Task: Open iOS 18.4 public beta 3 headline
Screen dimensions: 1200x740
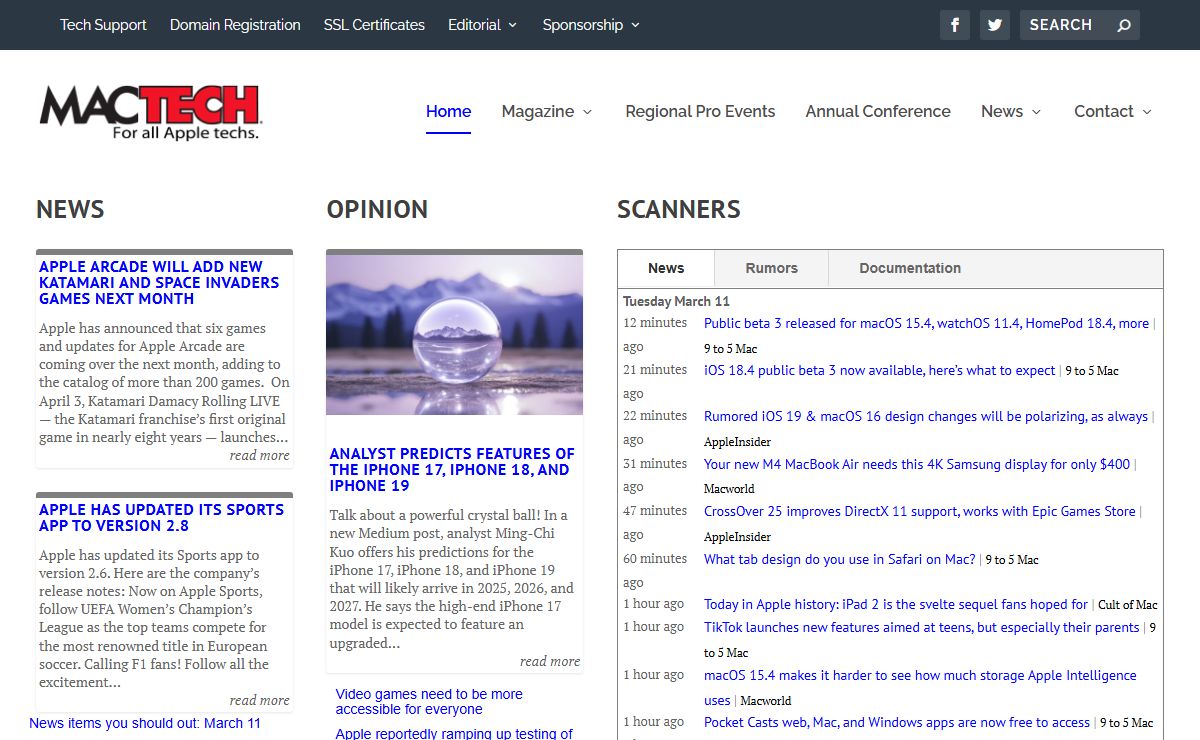Action: pyautogui.click(x=880, y=370)
